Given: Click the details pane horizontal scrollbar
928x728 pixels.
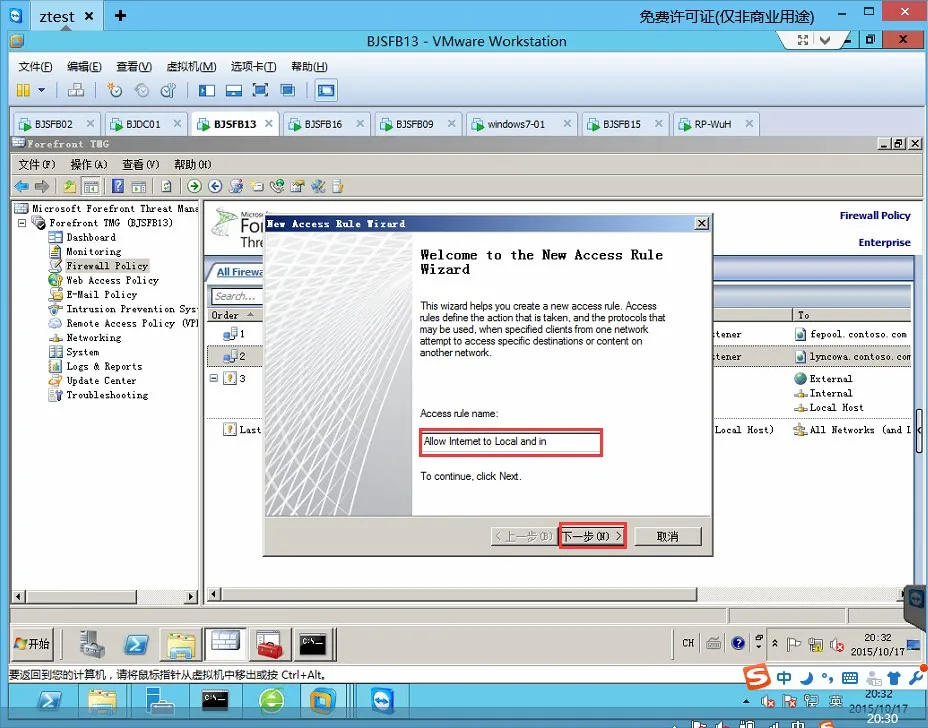Looking at the screenshot, I should (459, 594).
